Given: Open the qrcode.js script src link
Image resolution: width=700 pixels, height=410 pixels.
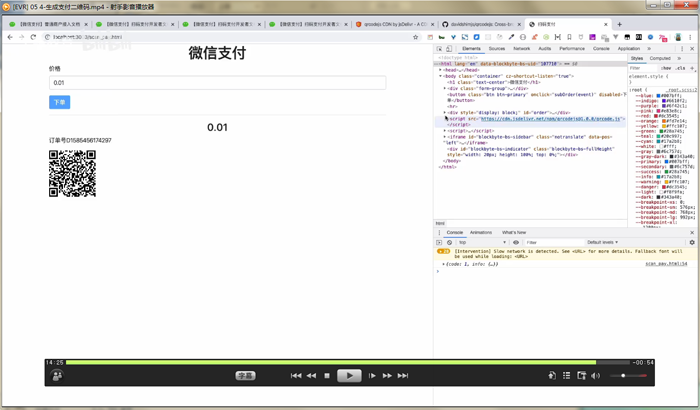Looking at the screenshot, I should point(551,119).
